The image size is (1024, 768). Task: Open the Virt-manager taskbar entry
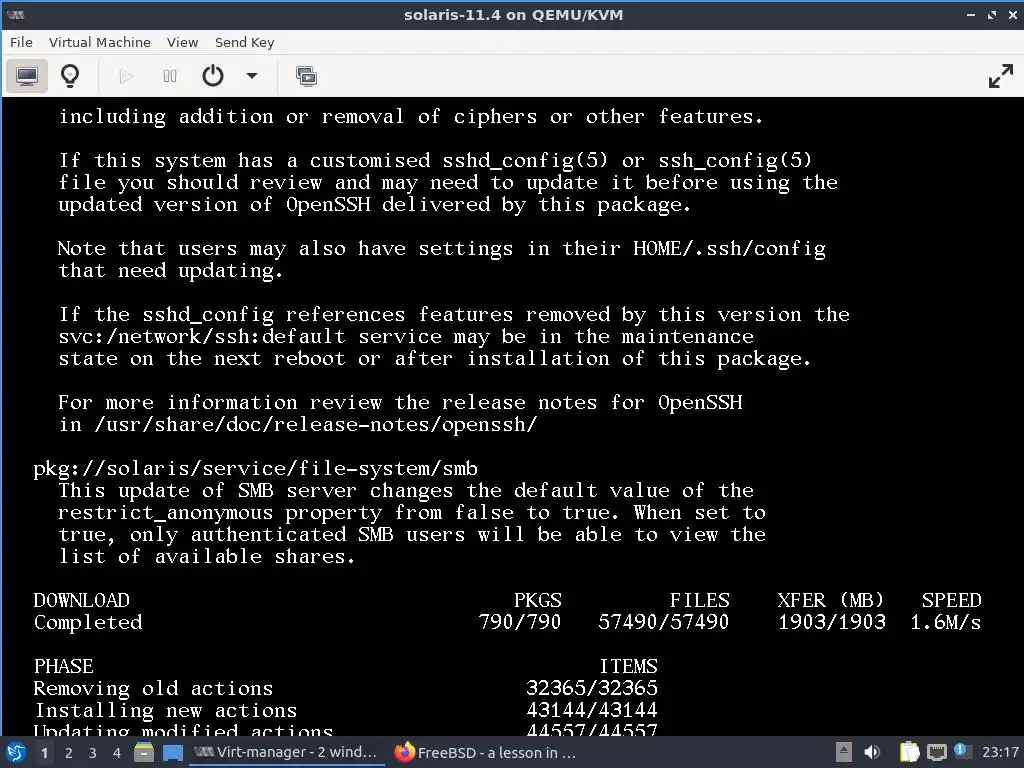pyautogui.click(x=286, y=752)
